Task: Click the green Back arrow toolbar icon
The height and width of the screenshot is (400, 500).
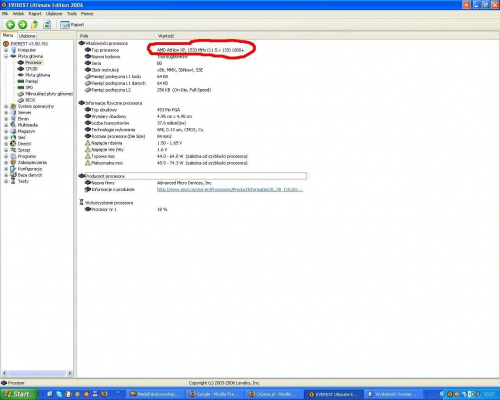Action: (x=10, y=24)
